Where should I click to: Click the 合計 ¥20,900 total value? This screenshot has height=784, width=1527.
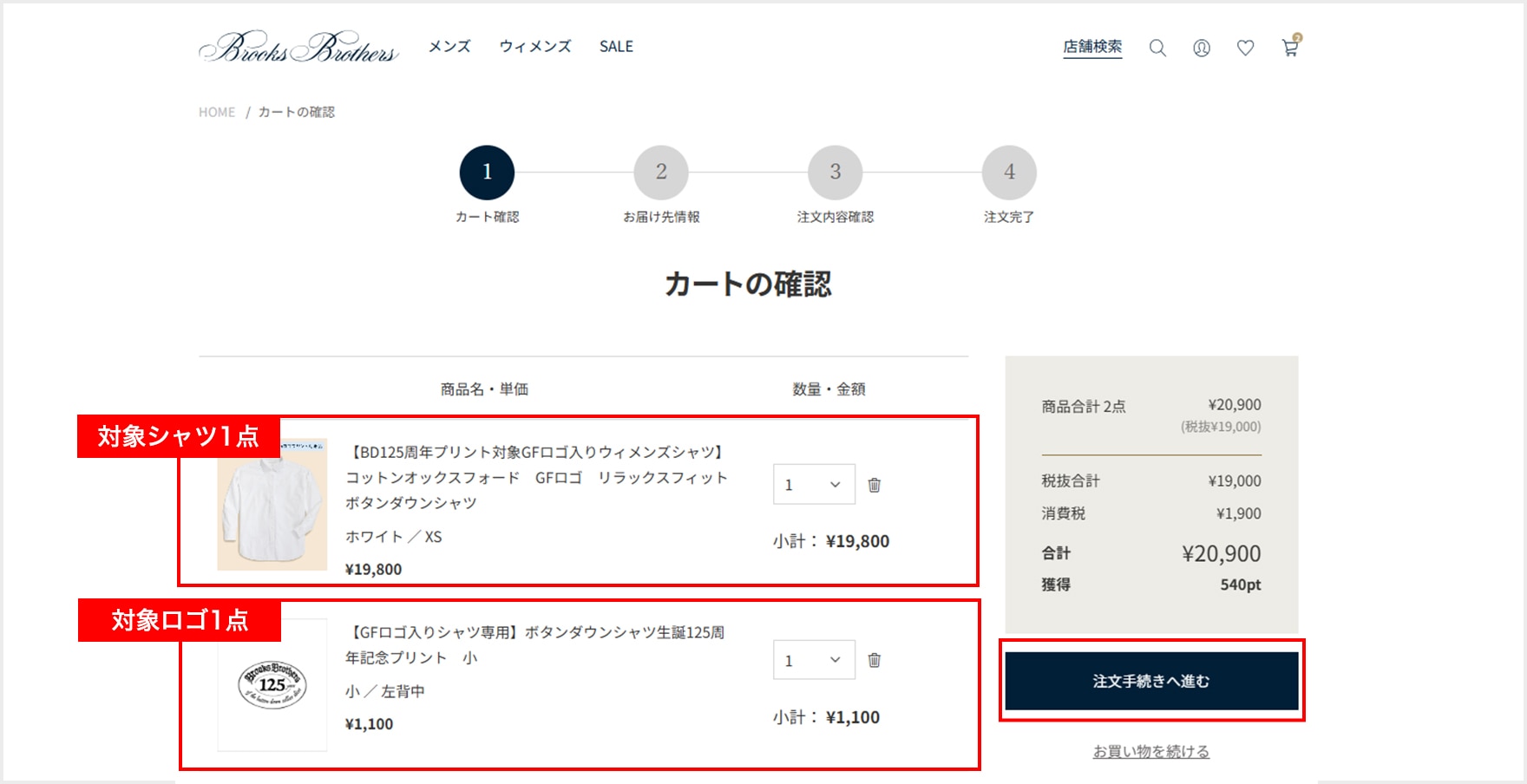(1222, 553)
